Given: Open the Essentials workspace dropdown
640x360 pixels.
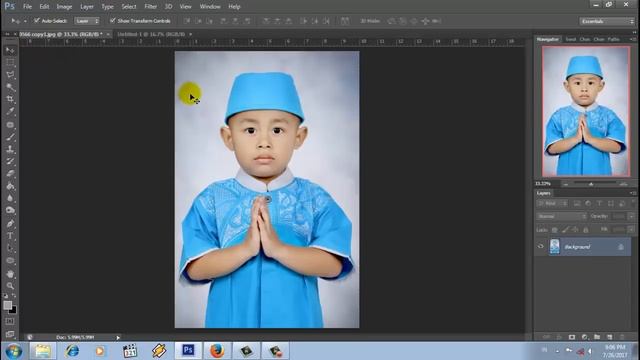Looking at the screenshot, I should point(607,21).
